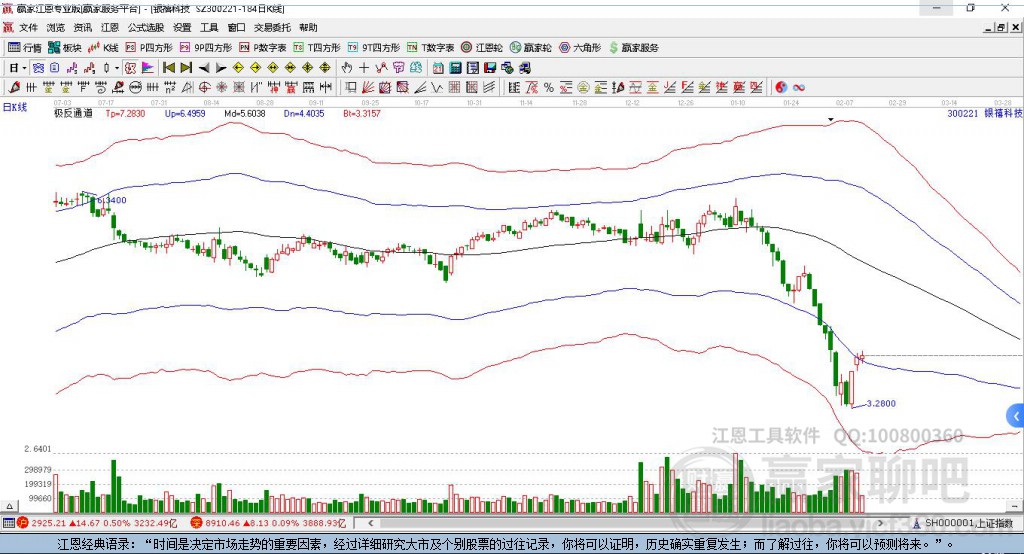Open the 帮助 menu
The height and width of the screenshot is (554, 1024).
tap(308, 27)
